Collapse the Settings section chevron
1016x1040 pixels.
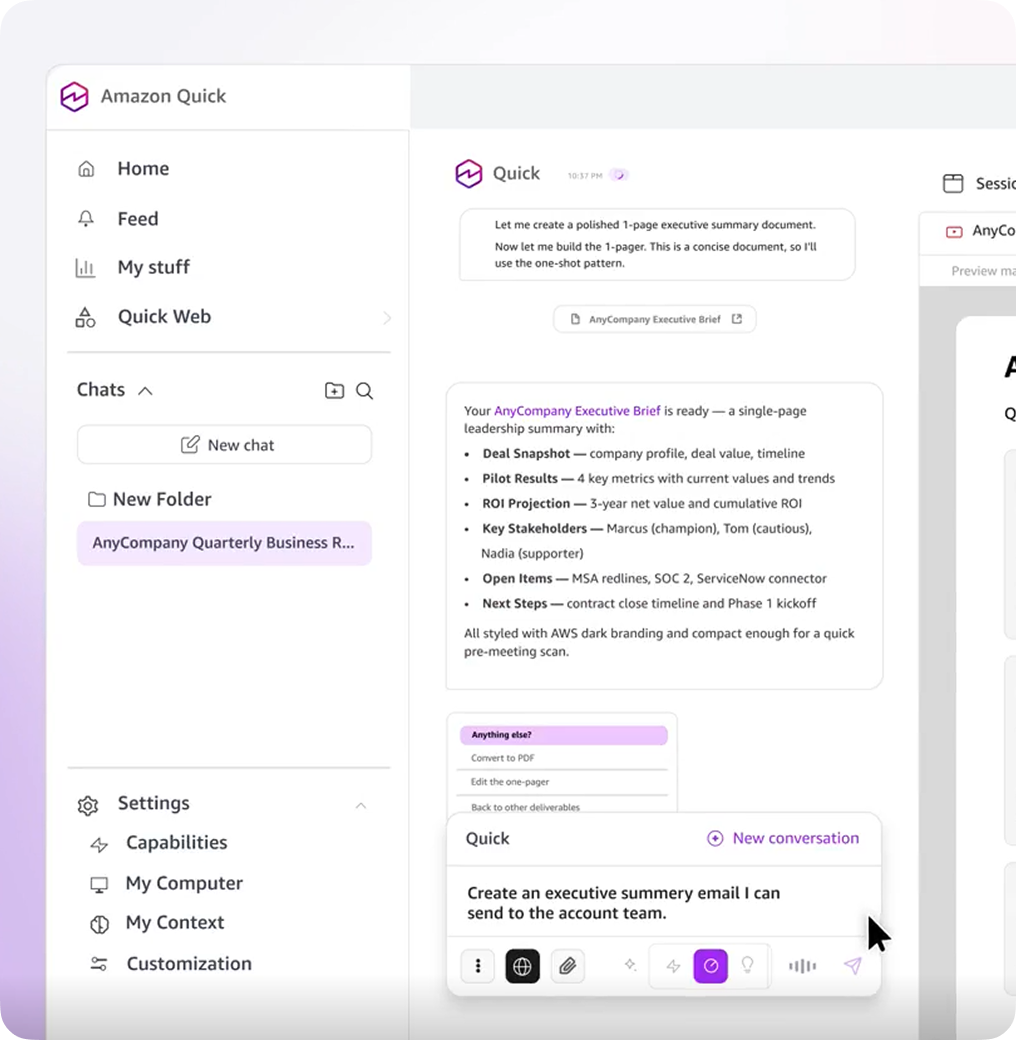(x=361, y=805)
